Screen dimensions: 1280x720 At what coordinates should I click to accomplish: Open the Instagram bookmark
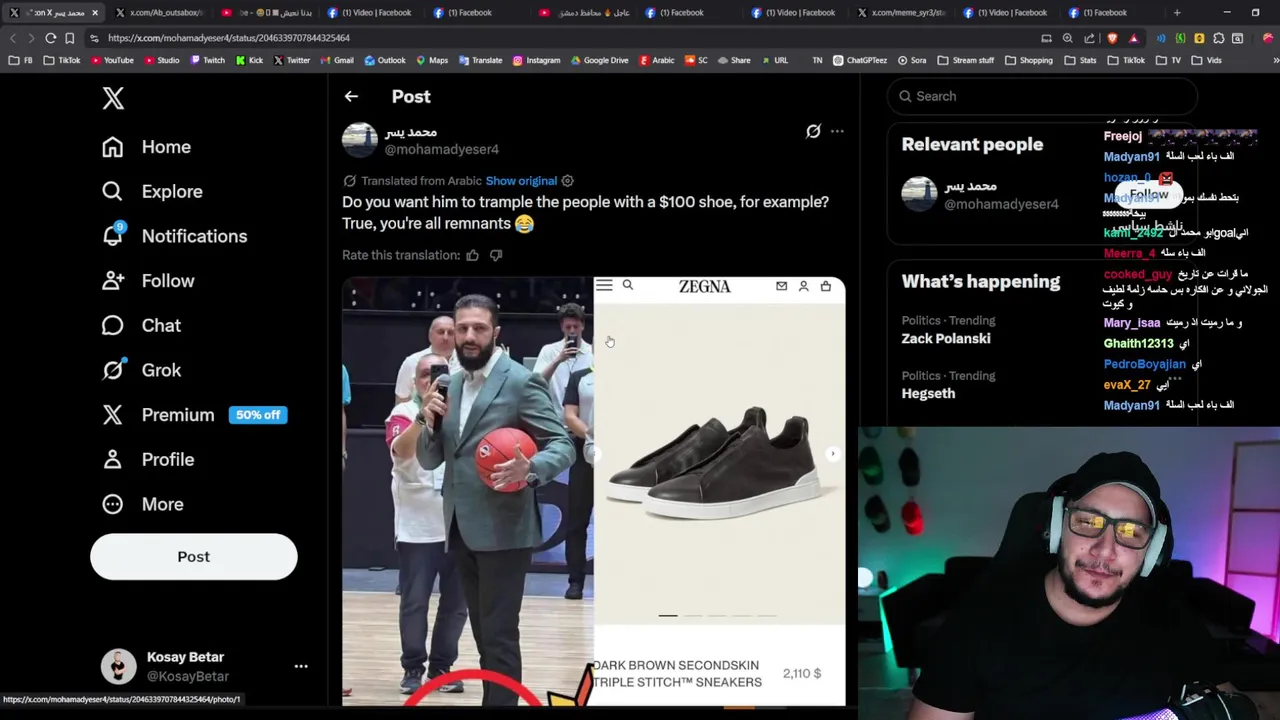pos(536,60)
